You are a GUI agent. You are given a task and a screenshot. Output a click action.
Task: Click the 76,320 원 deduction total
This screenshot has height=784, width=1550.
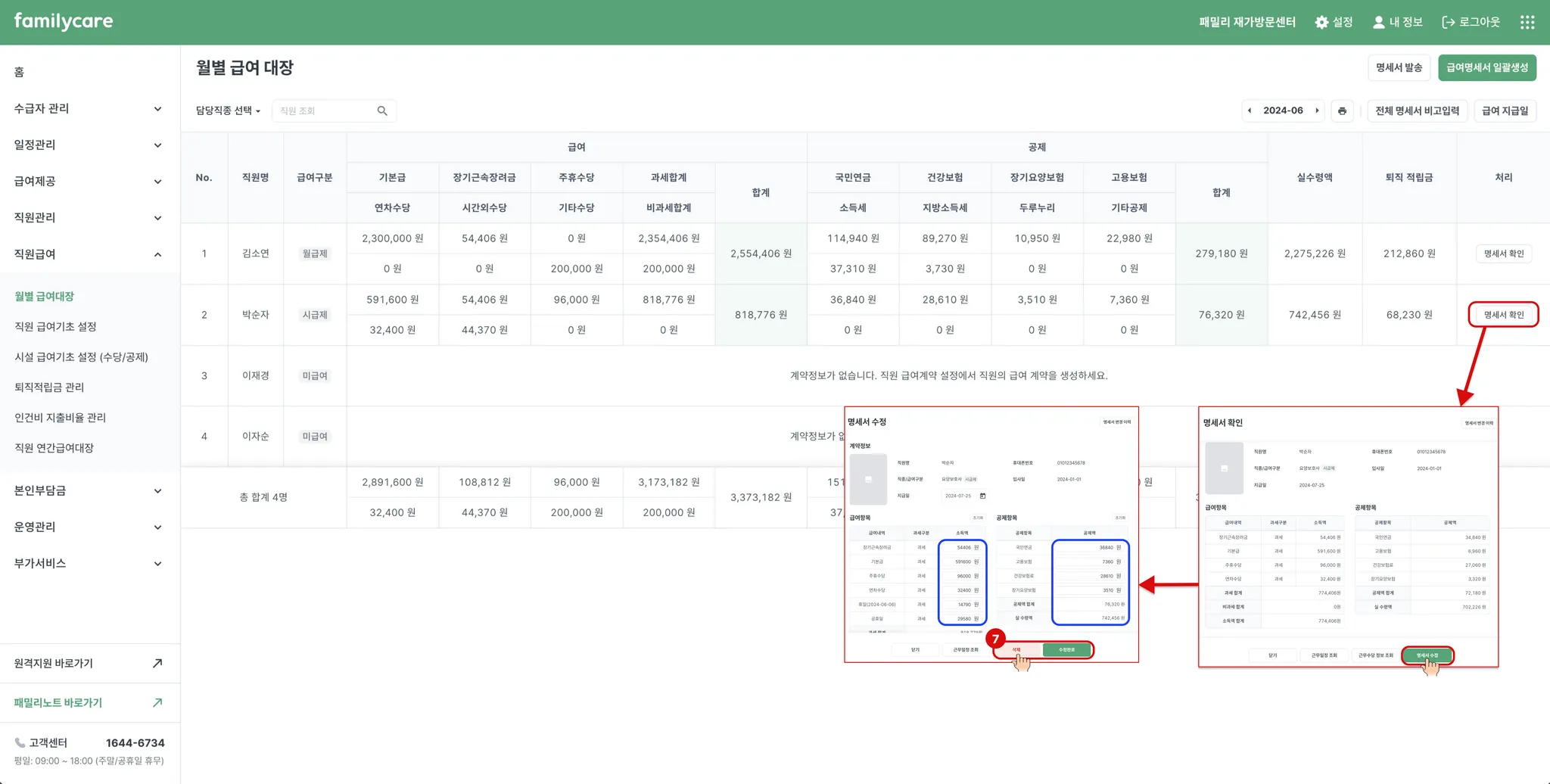[x=1222, y=315]
